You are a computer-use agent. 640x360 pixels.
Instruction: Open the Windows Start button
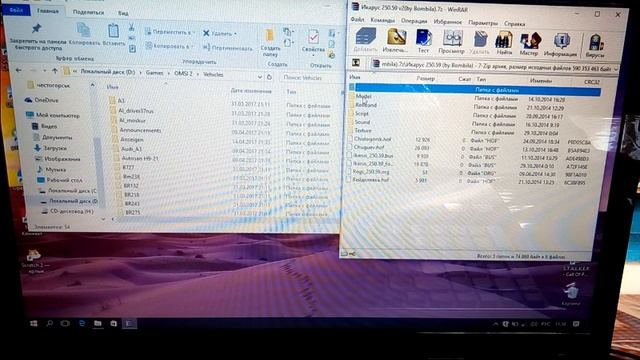click(34, 323)
